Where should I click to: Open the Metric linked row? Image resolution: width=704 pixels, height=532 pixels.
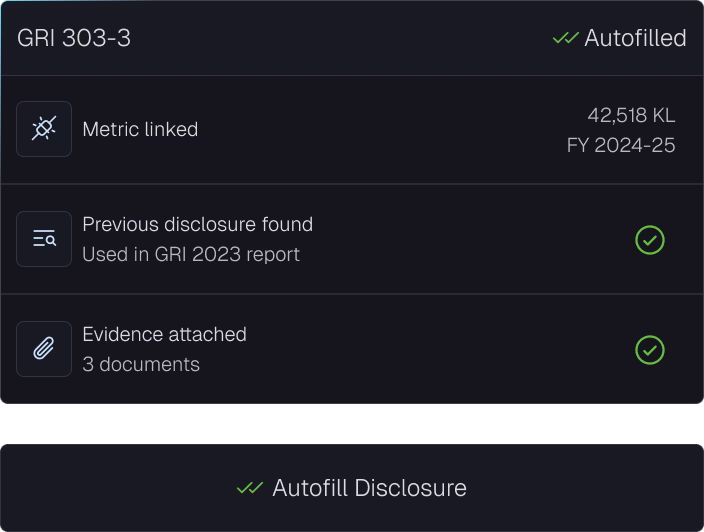352,129
